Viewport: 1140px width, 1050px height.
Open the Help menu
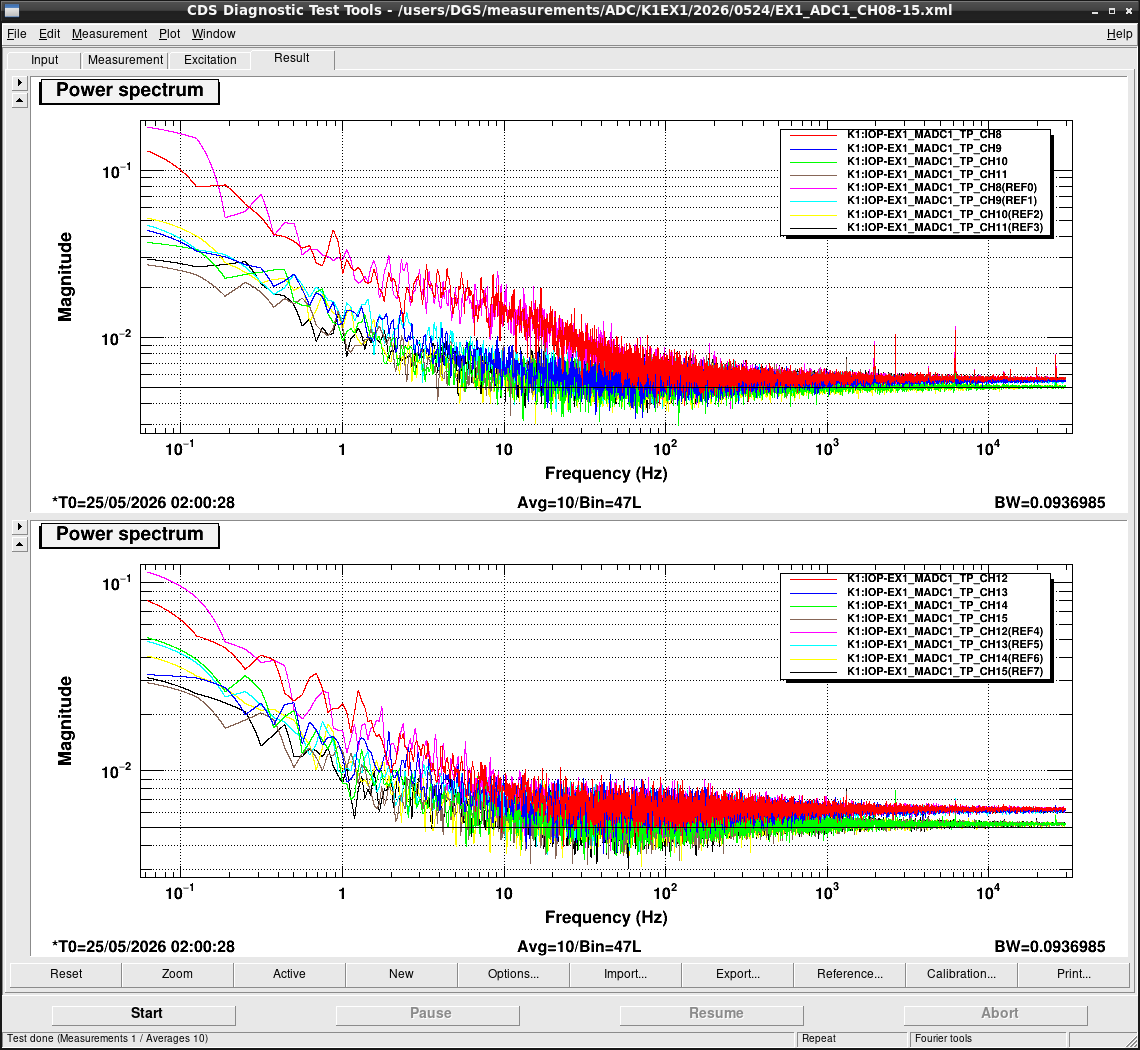1119,34
